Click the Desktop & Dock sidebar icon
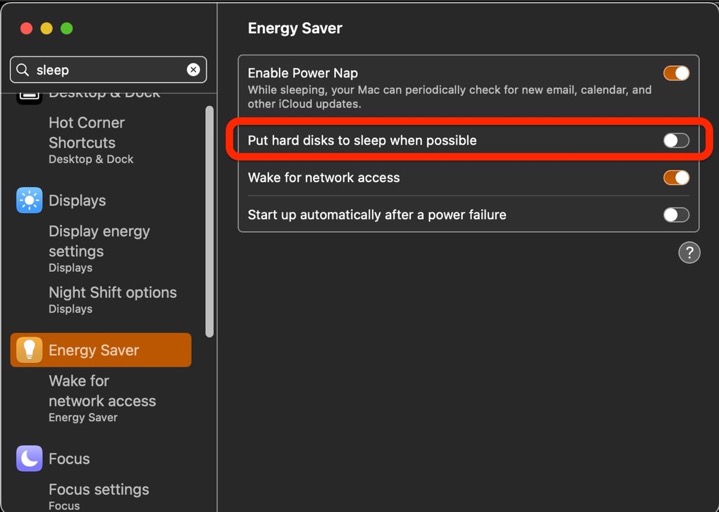This screenshot has width=719, height=512. (29, 94)
